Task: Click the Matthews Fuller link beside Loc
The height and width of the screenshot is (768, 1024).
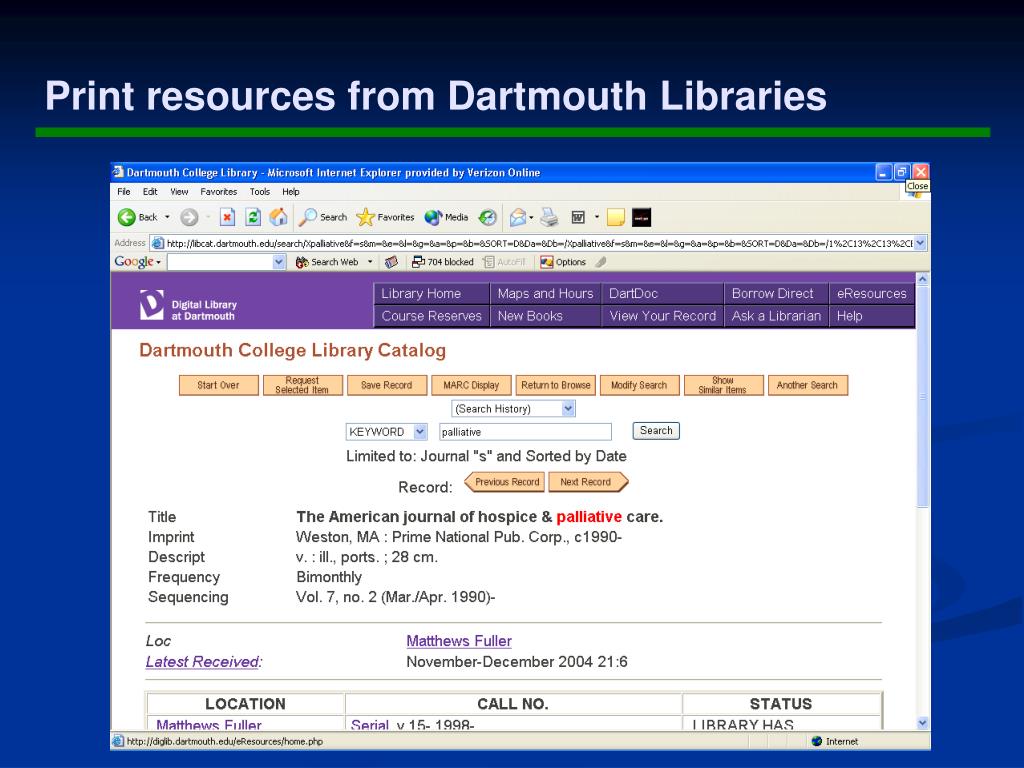Action: (458, 641)
